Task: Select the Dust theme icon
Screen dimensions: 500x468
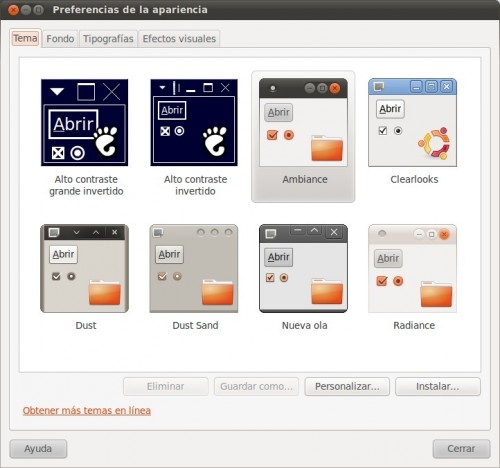Action: pos(84,269)
